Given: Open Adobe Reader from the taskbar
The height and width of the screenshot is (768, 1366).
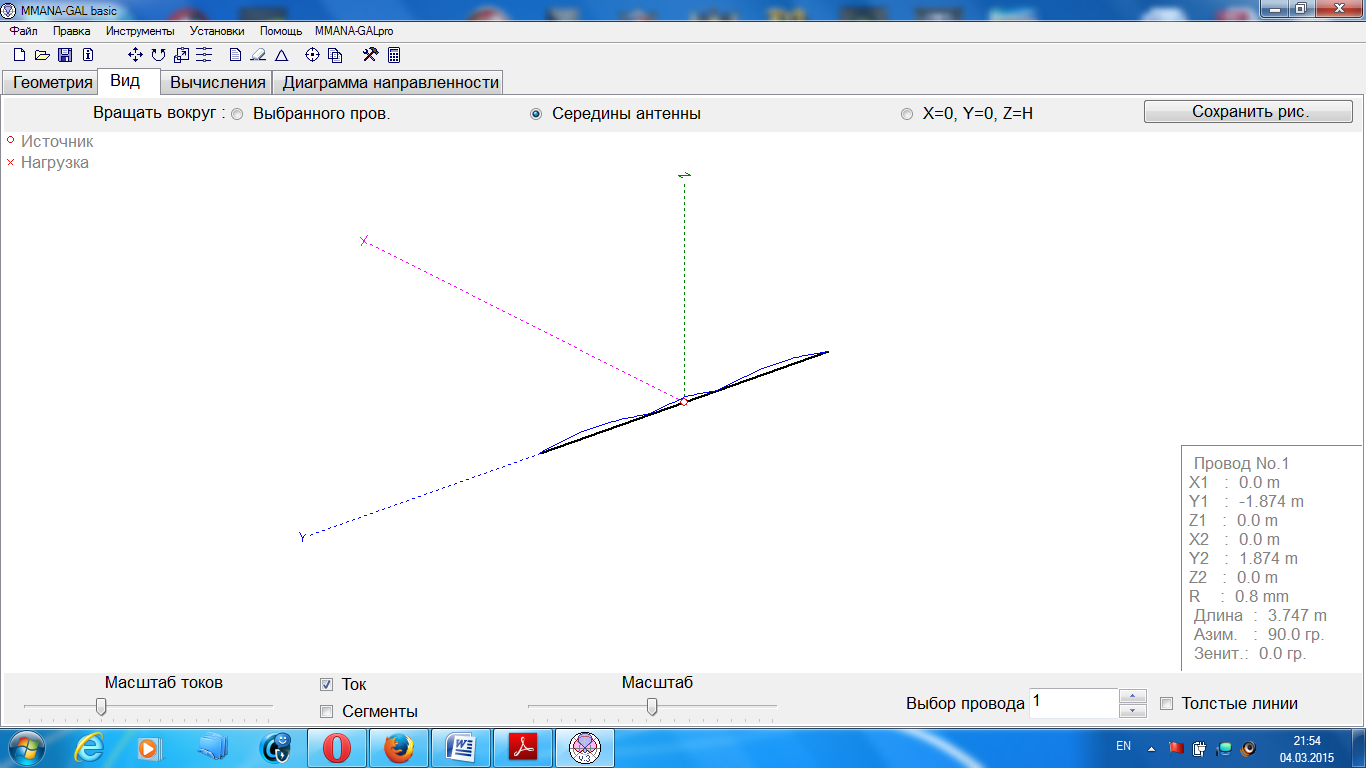Looking at the screenshot, I should click(523, 748).
